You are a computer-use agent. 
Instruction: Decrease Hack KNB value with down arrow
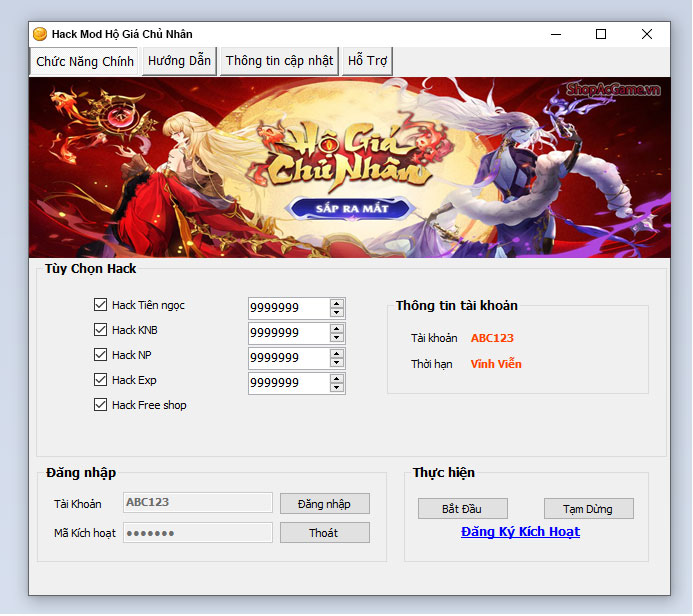click(337, 338)
